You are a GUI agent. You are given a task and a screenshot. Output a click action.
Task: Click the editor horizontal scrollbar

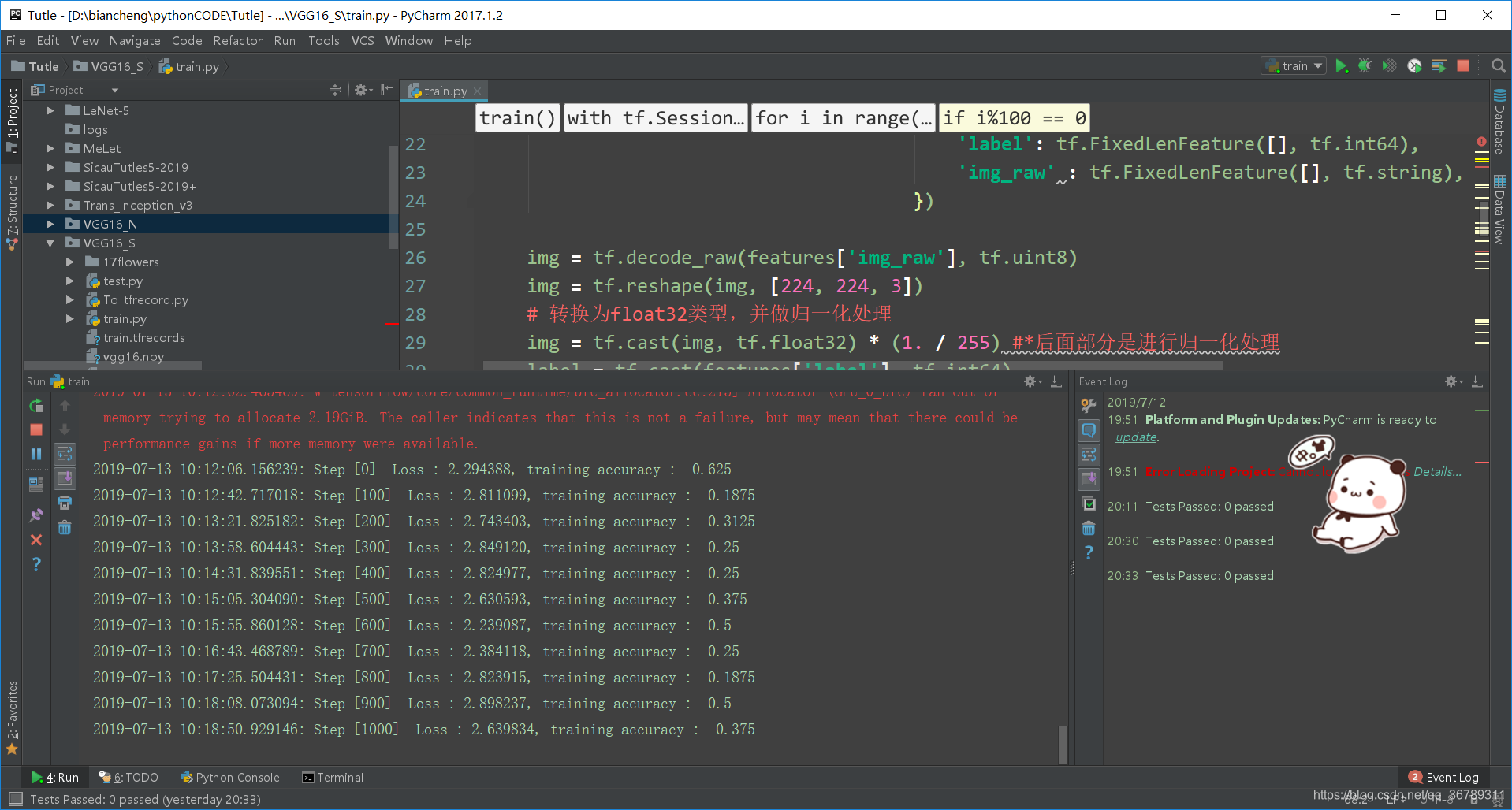(851, 366)
